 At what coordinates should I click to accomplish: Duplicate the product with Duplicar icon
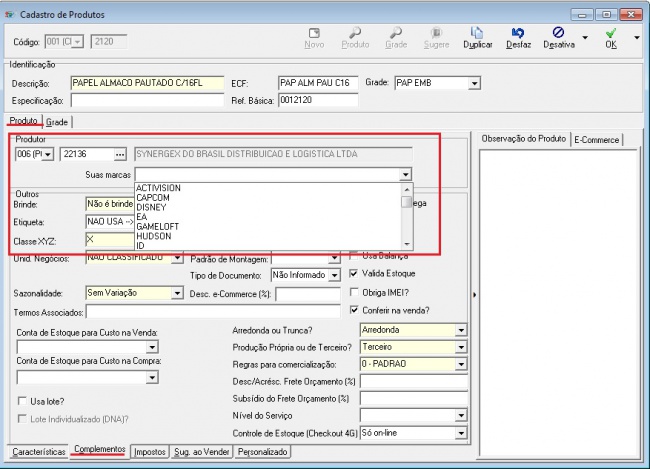tap(479, 38)
